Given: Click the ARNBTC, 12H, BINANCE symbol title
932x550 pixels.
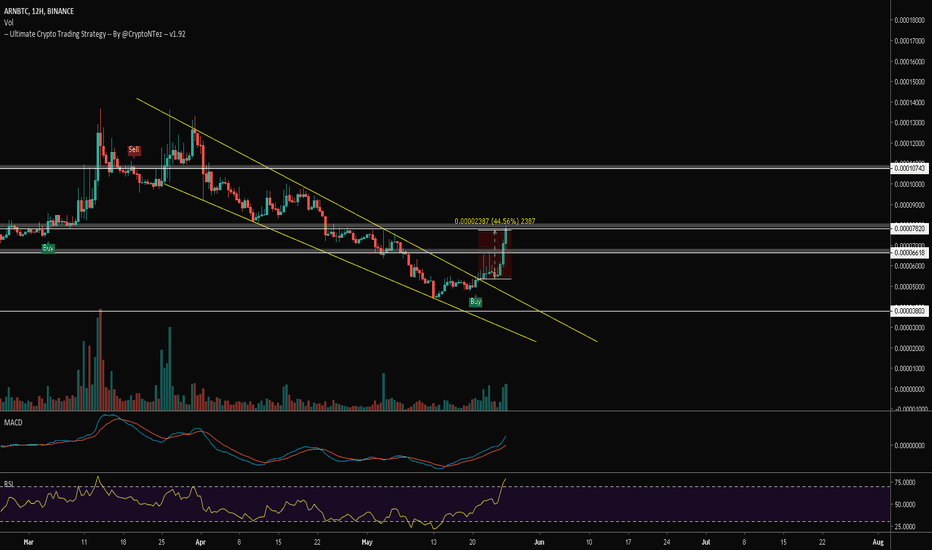Looking at the screenshot, I should 39,11.
